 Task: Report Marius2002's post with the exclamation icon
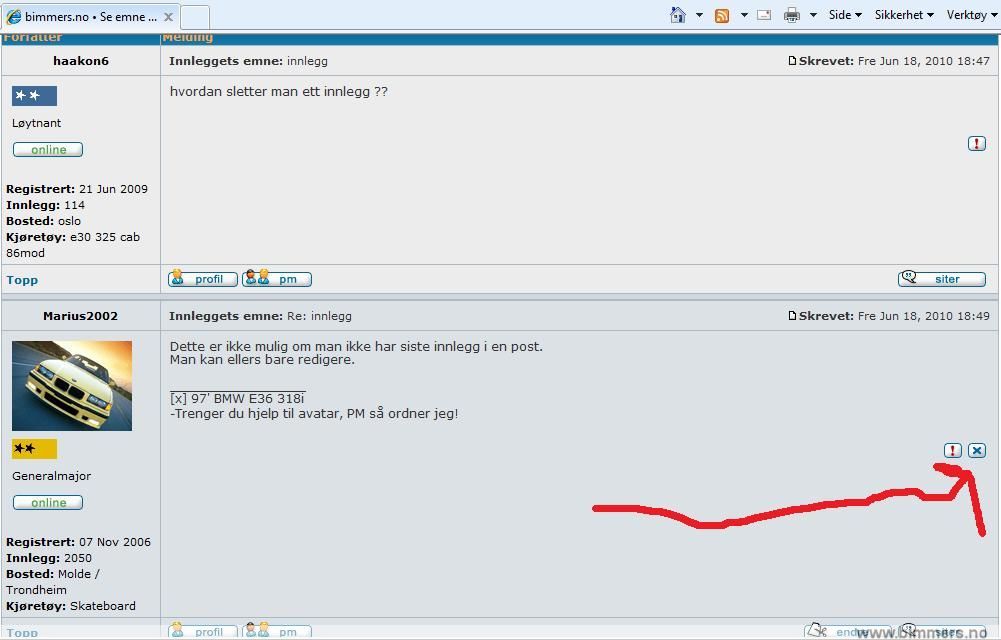pyautogui.click(x=952, y=451)
